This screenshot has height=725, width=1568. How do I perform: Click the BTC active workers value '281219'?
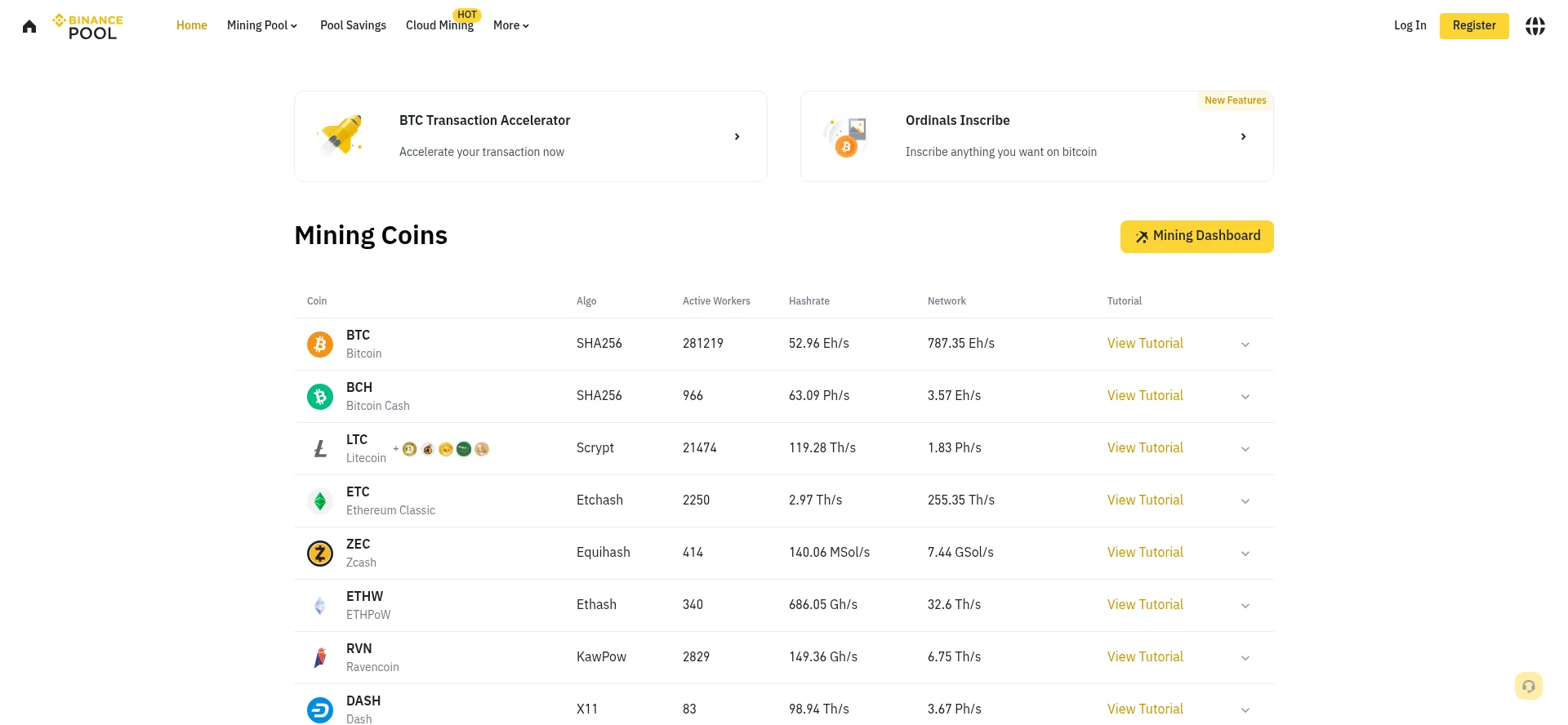703,344
